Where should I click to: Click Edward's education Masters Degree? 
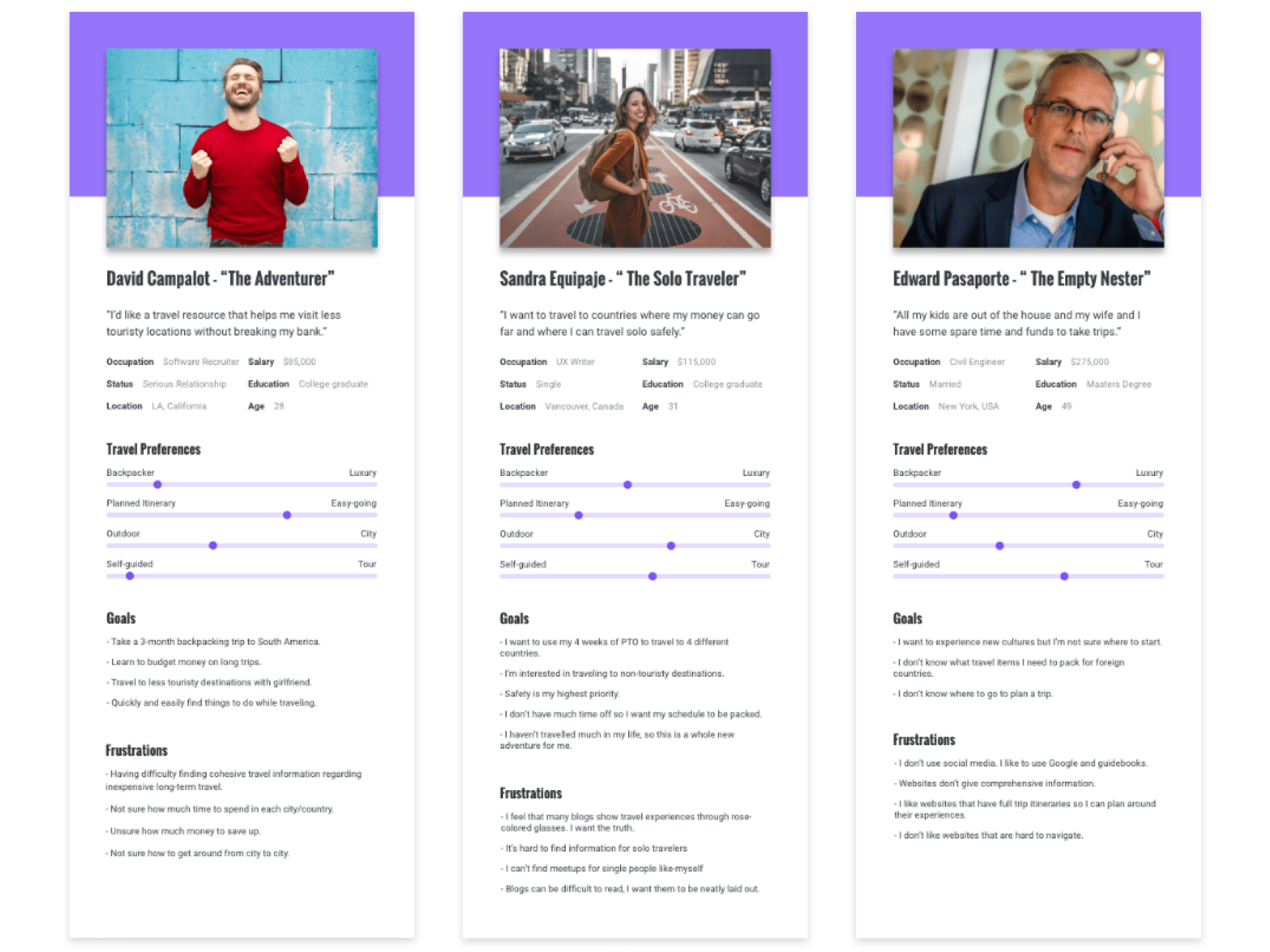point(1119,384)
